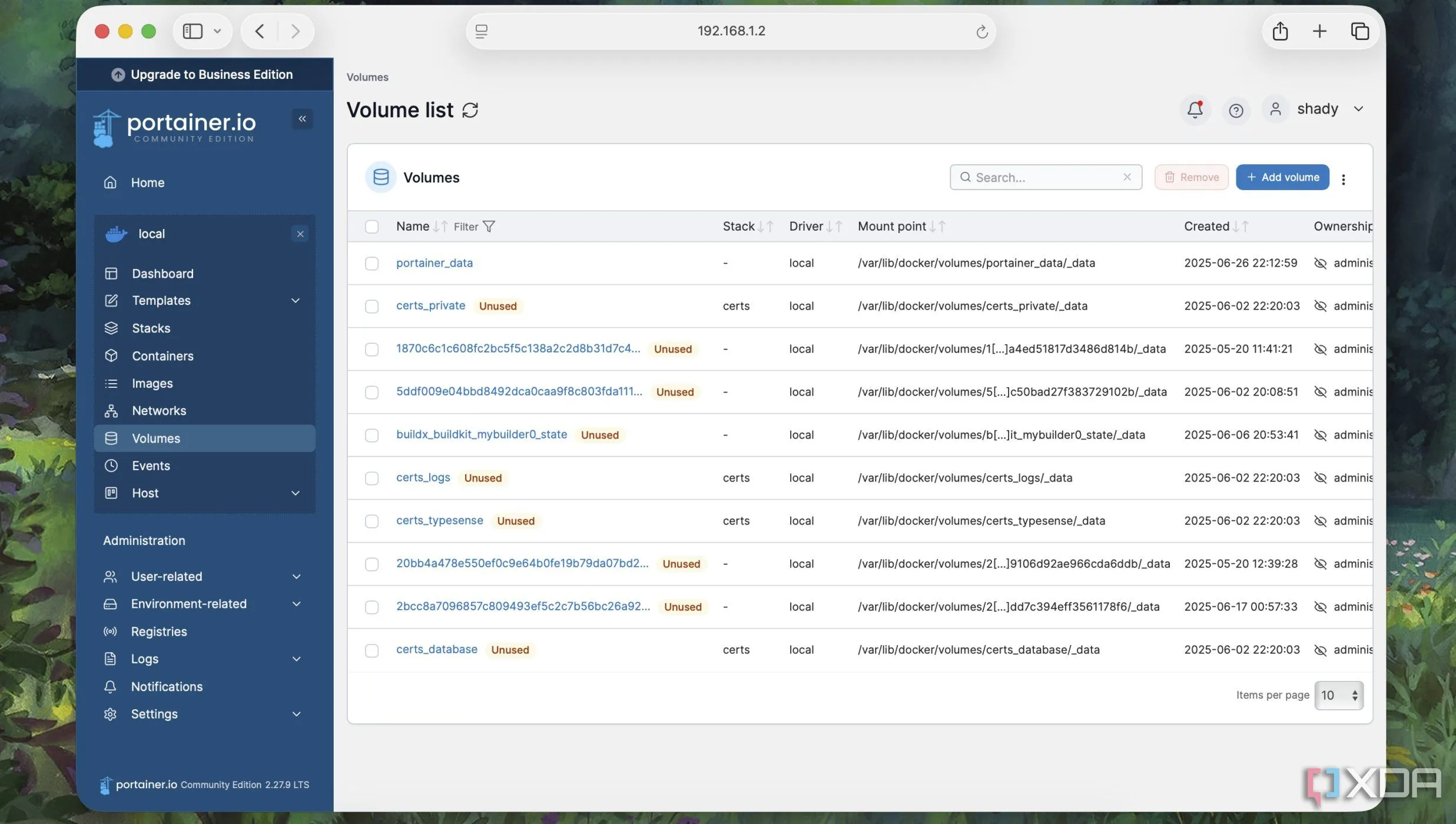Viewport: 1456px width, 824px height.
Task: Change the items per page selector
Action: click(1338, 695)
